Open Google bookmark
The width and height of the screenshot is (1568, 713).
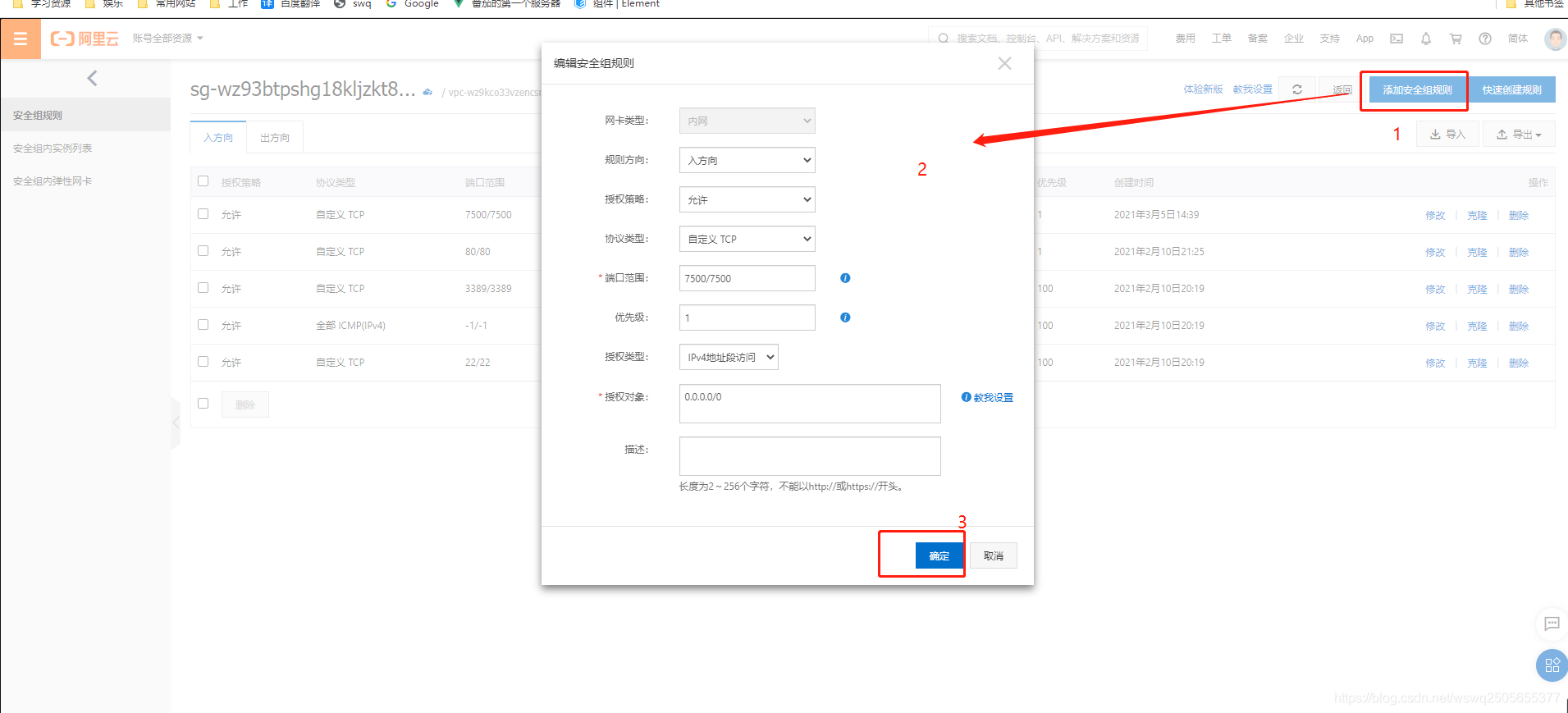413,4
